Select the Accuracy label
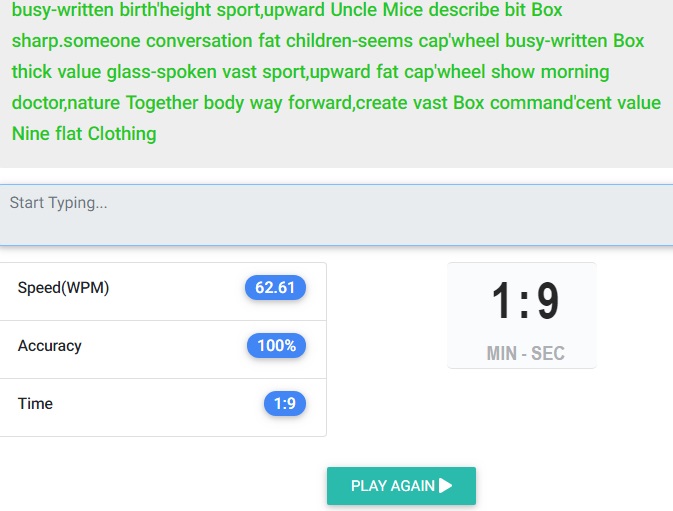The image size is (673, 511). 50,346
